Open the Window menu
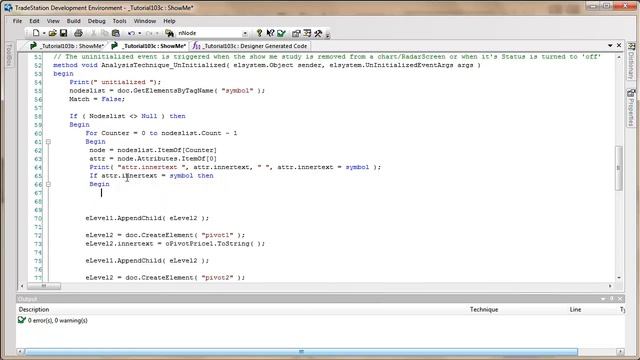This screenshot has width=640, height=360. (x=145, y=21)
